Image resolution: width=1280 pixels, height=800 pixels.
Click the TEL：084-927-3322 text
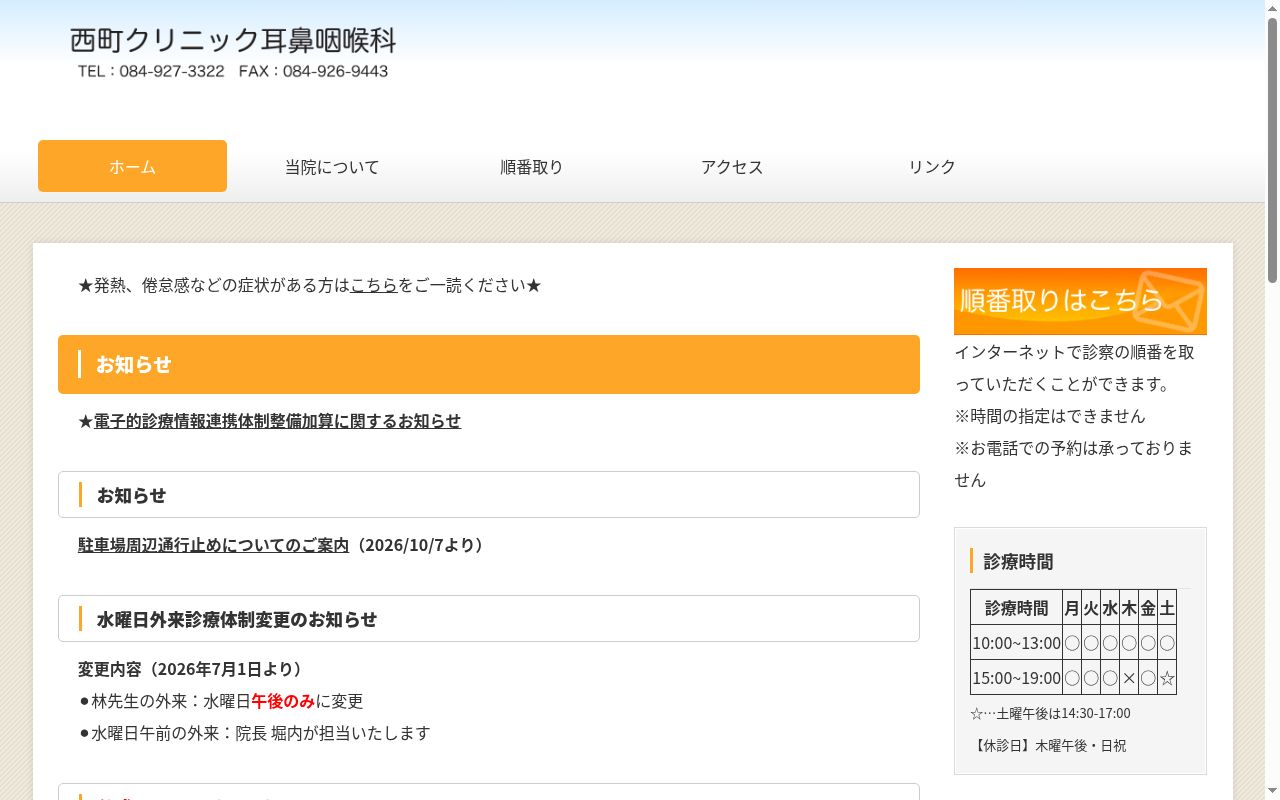pos(151,72)
